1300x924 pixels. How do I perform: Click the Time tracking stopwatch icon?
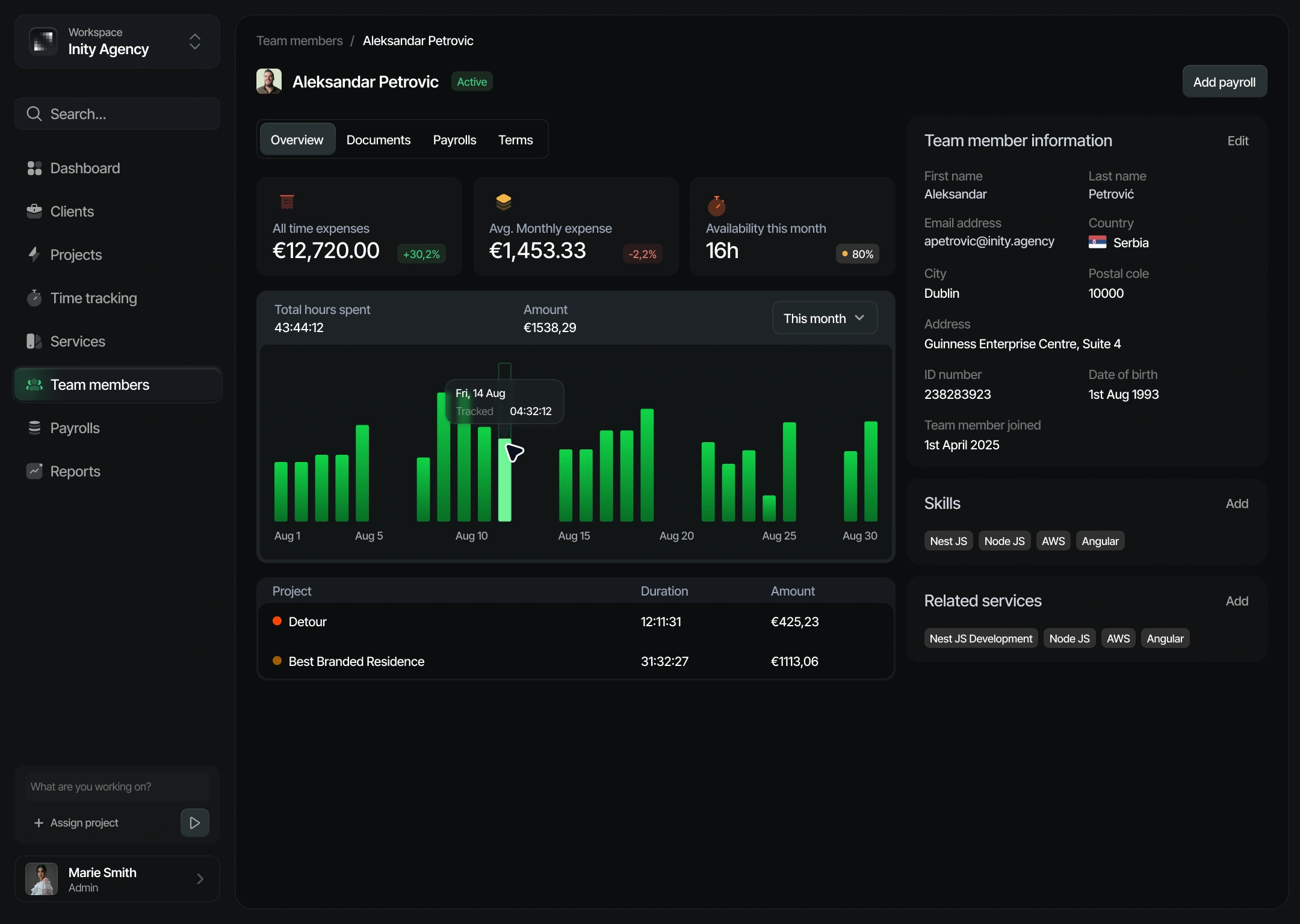click(34, 298)
